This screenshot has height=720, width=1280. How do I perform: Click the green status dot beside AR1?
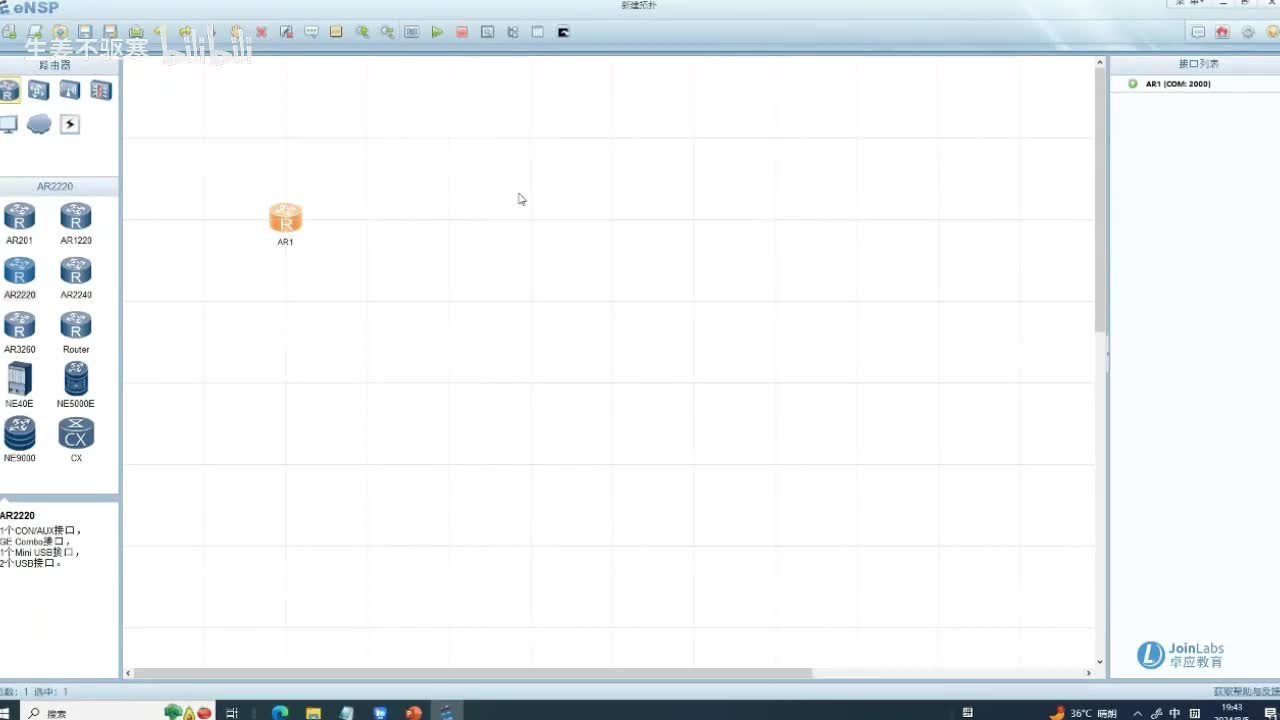pyautogui.click(x=1133, y=84)
